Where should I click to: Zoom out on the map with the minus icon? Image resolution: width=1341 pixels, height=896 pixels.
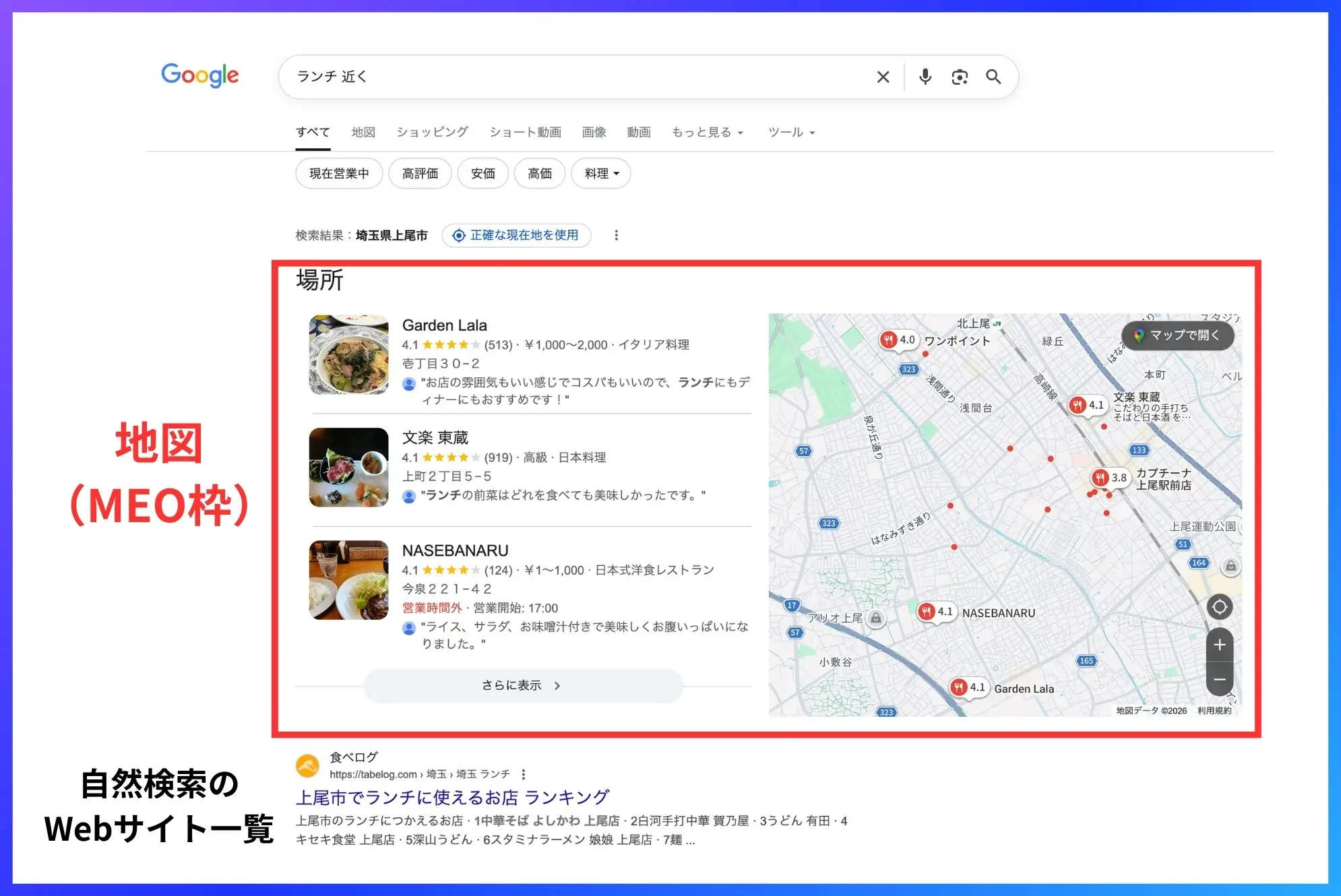[1219, 680]
